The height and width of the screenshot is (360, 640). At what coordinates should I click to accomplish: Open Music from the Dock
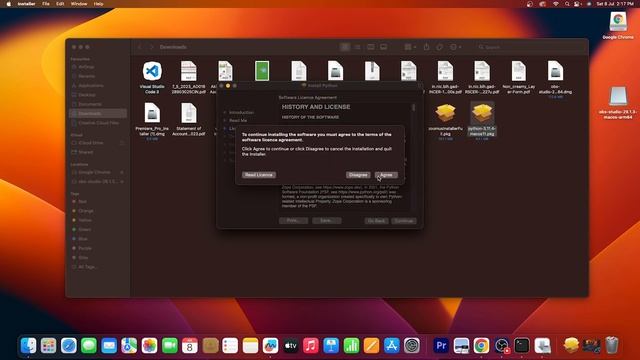[311, 346]
